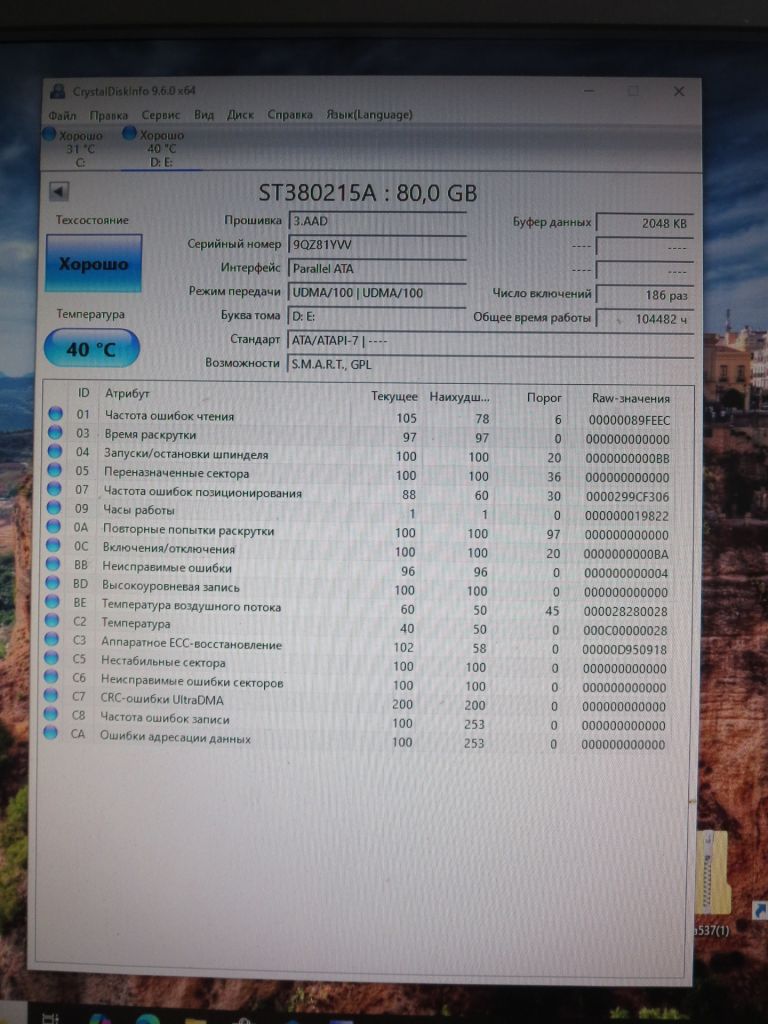Select row text Переназначенные сектора
Image resolution: width=768 pixels, height=1024 pixels.
(x=176, y=473)
